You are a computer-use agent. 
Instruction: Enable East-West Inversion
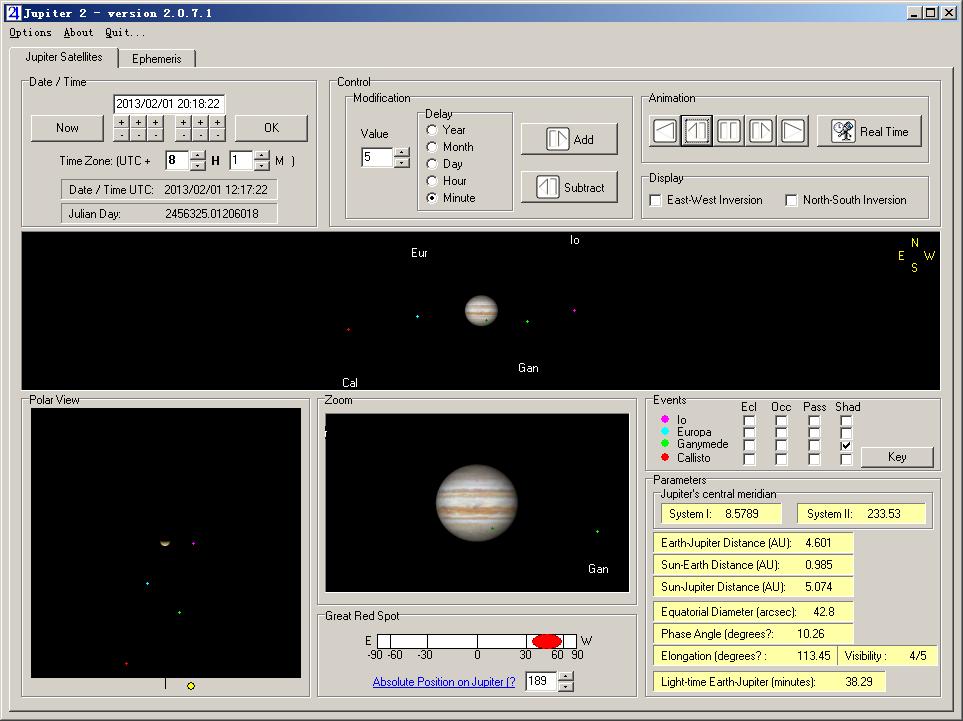656,200
